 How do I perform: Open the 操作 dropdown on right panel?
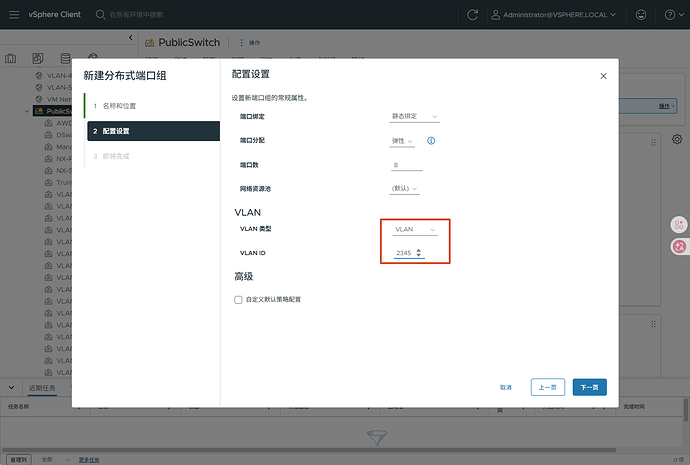coord(666,106)
